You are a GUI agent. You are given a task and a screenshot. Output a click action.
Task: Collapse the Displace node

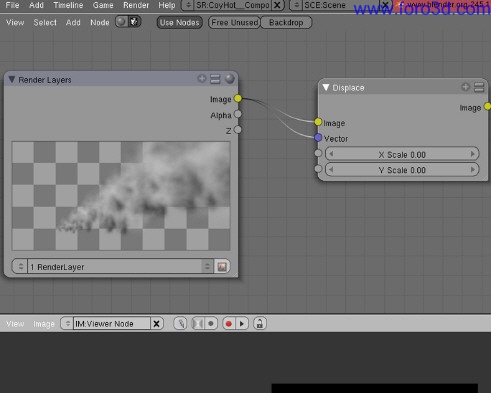(x=326, y=87)
